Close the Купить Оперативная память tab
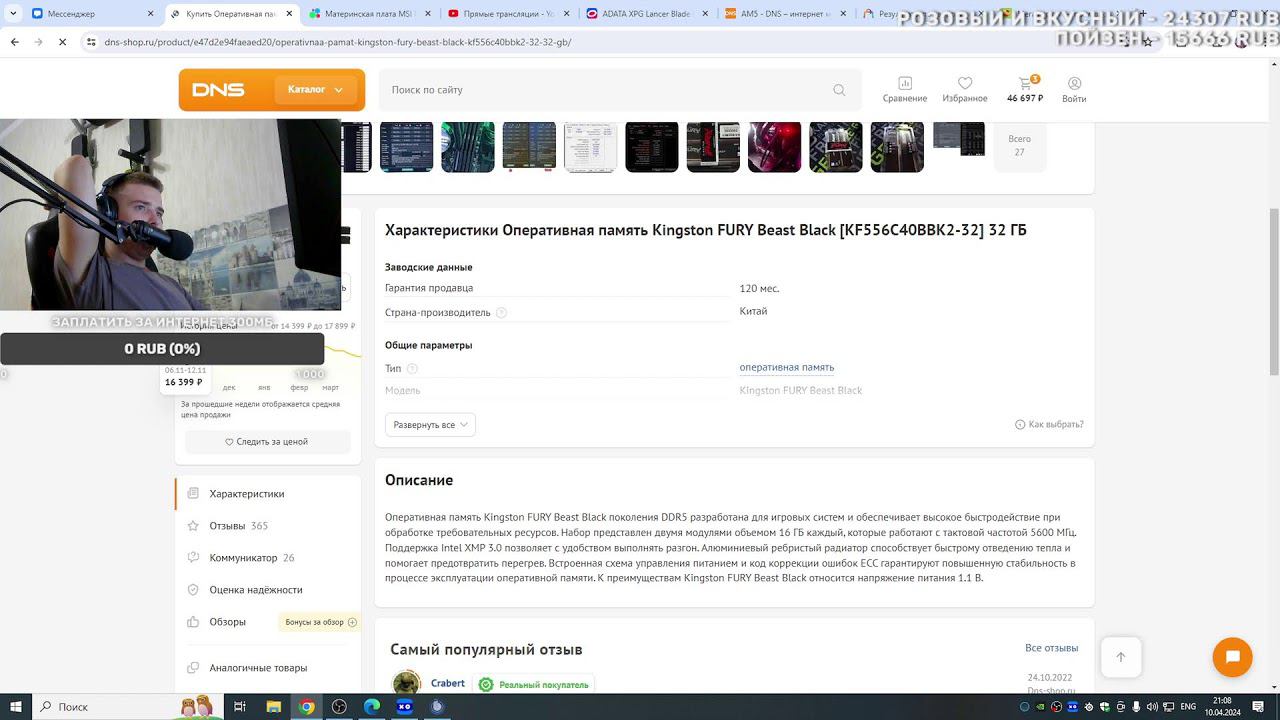This screenshot has width=1280, height=720. pos(289,14)
